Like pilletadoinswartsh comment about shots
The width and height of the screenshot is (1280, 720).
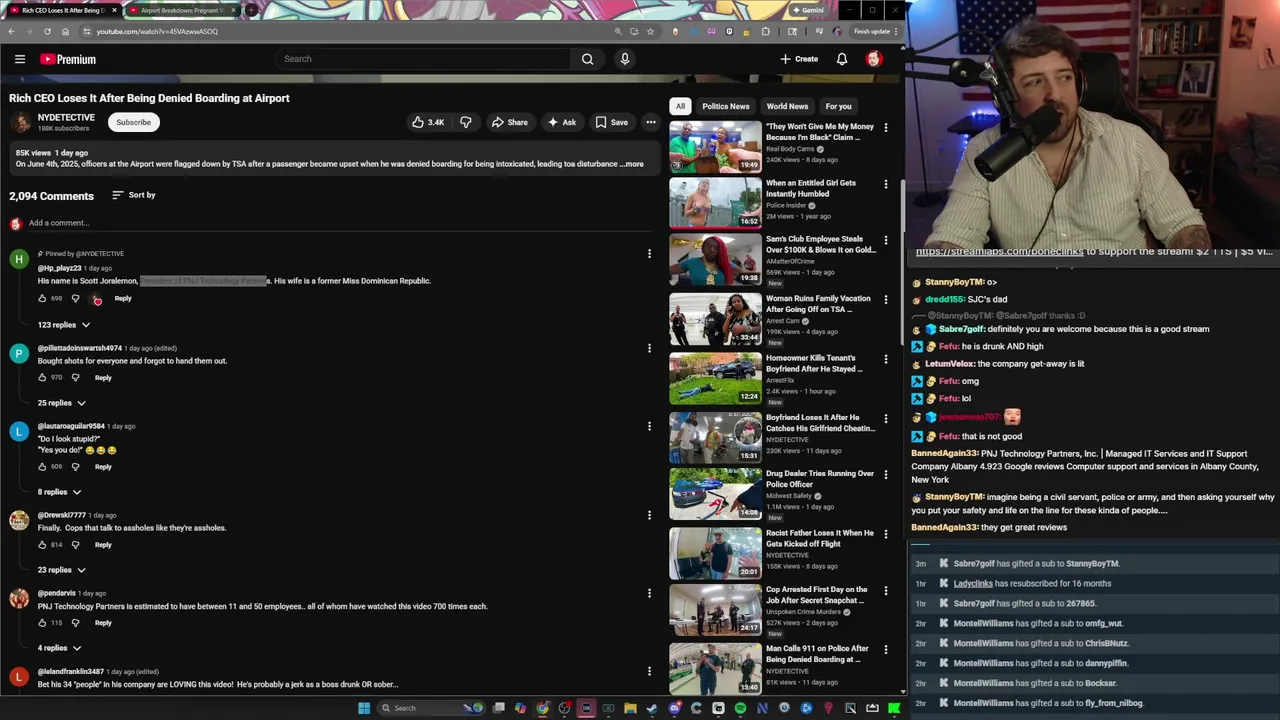tap(42, 377)
